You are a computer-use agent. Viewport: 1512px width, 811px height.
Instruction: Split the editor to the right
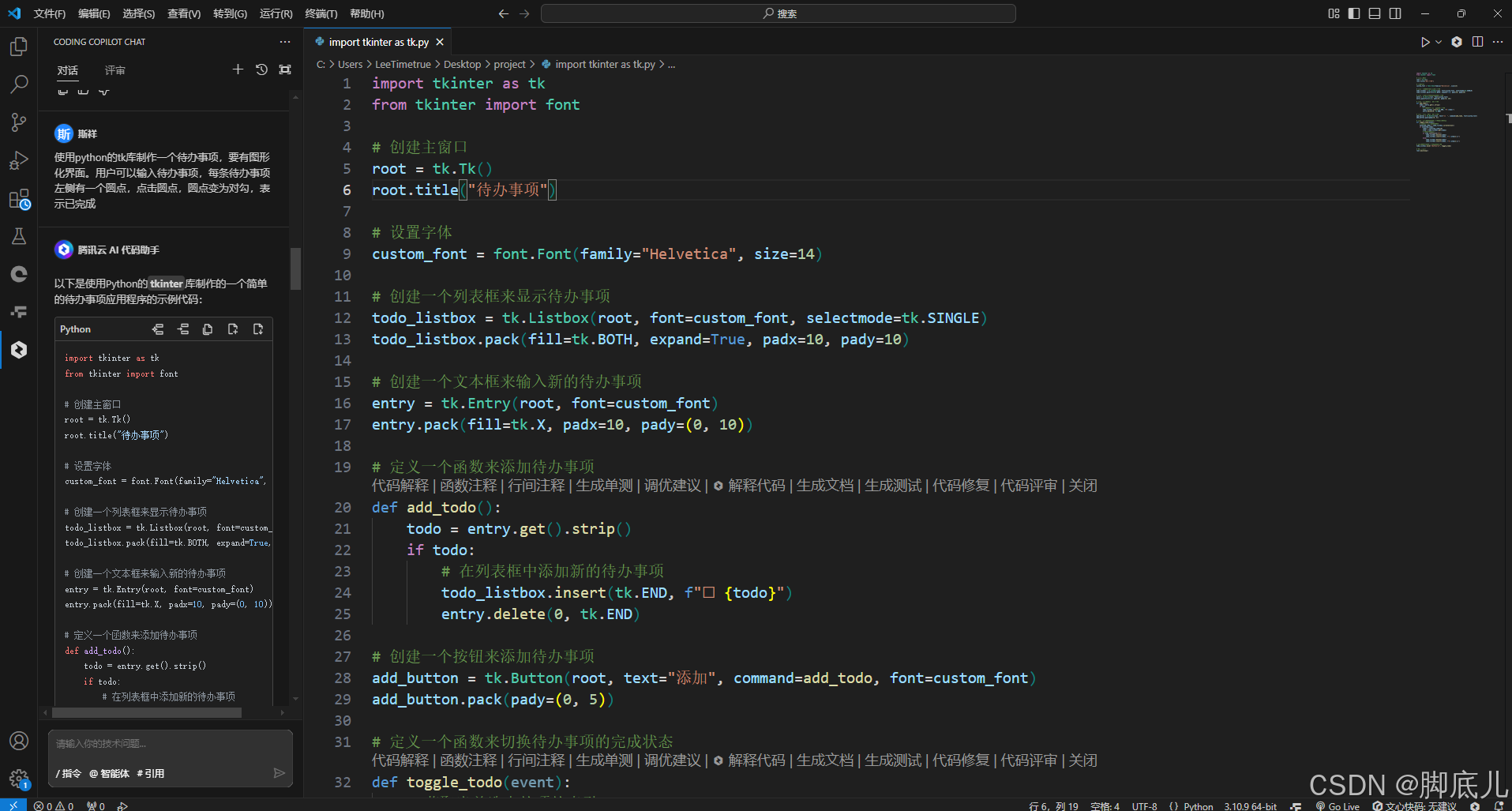[1477, 42]
